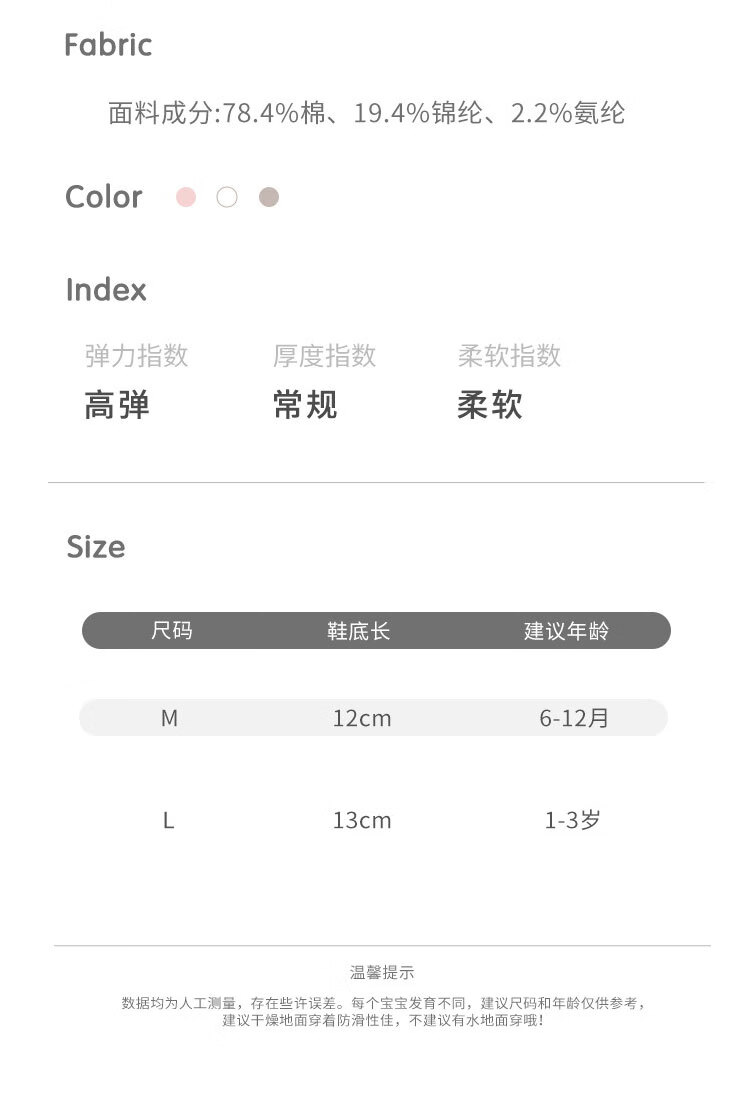Select the taupe gray color dot
750x1100 pixels.
[x=269, y=197]
